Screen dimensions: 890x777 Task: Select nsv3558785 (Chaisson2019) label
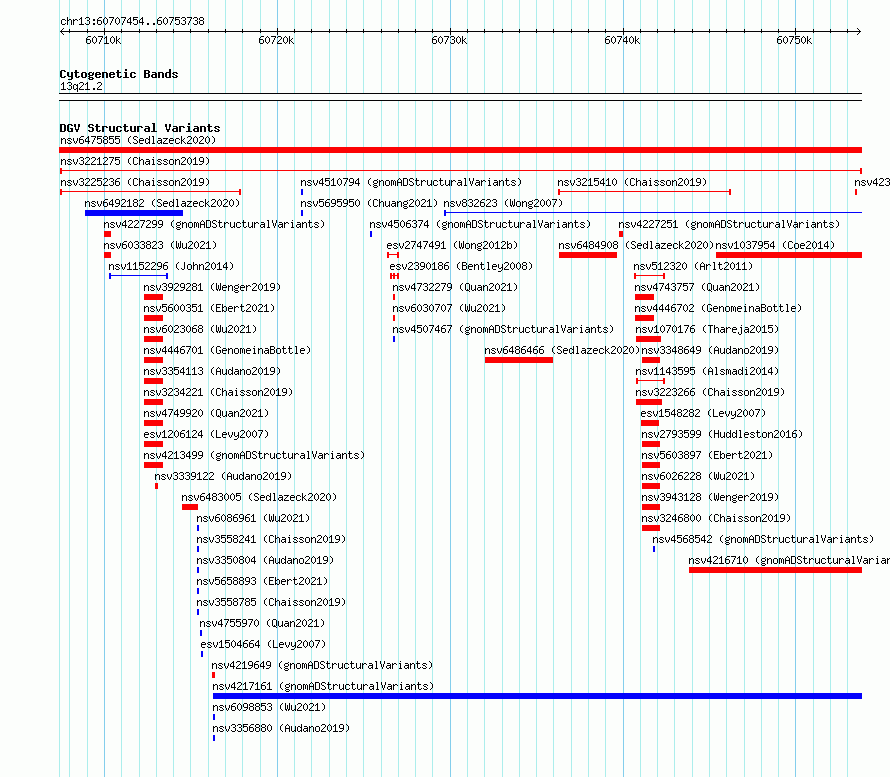[x=271, y=602]
